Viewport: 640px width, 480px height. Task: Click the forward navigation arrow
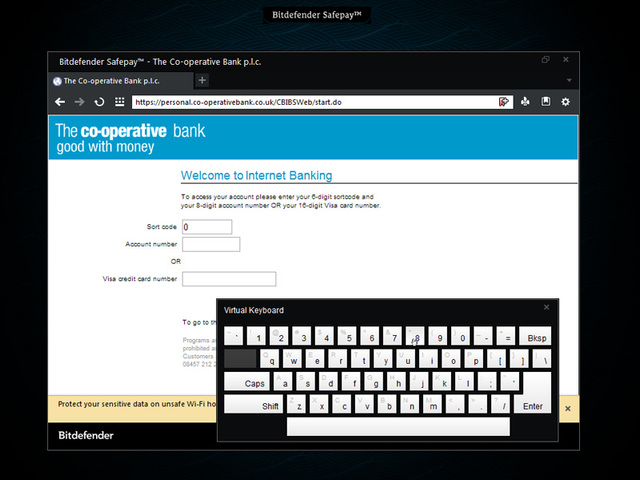click(80, 102)
